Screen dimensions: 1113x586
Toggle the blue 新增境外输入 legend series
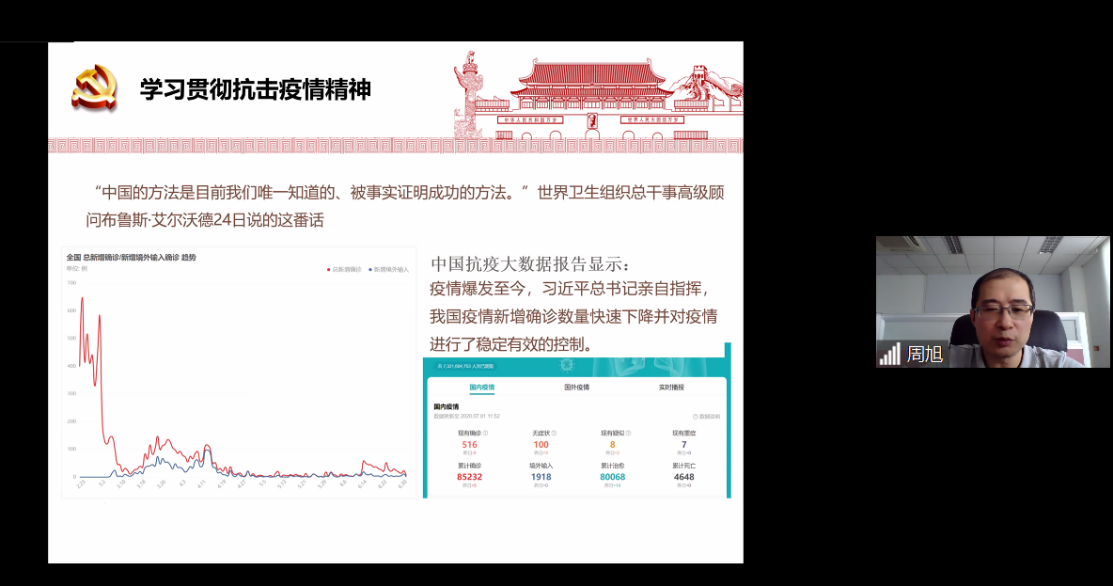[x=389, y=270]
